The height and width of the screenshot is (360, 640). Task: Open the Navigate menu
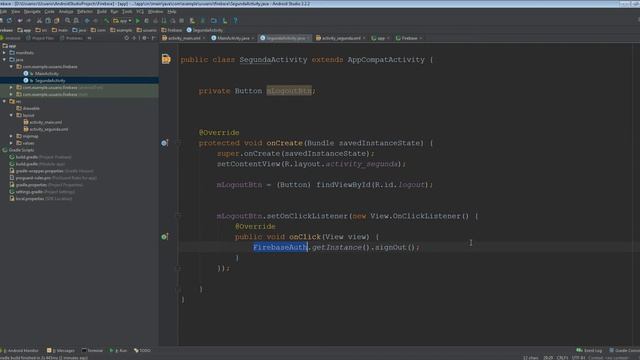(x=32, y=11)
